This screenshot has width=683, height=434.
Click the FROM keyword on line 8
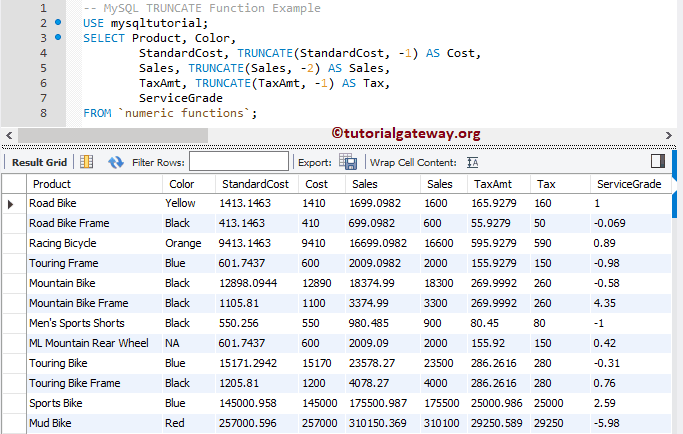click(x=97, y=113)
